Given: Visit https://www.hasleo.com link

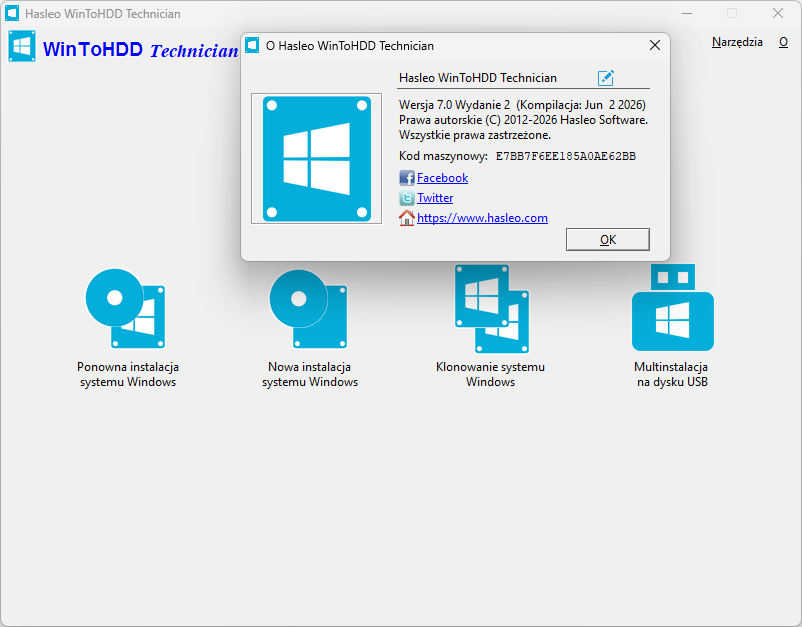Looking at the screenshot, I should pos(482,218).
